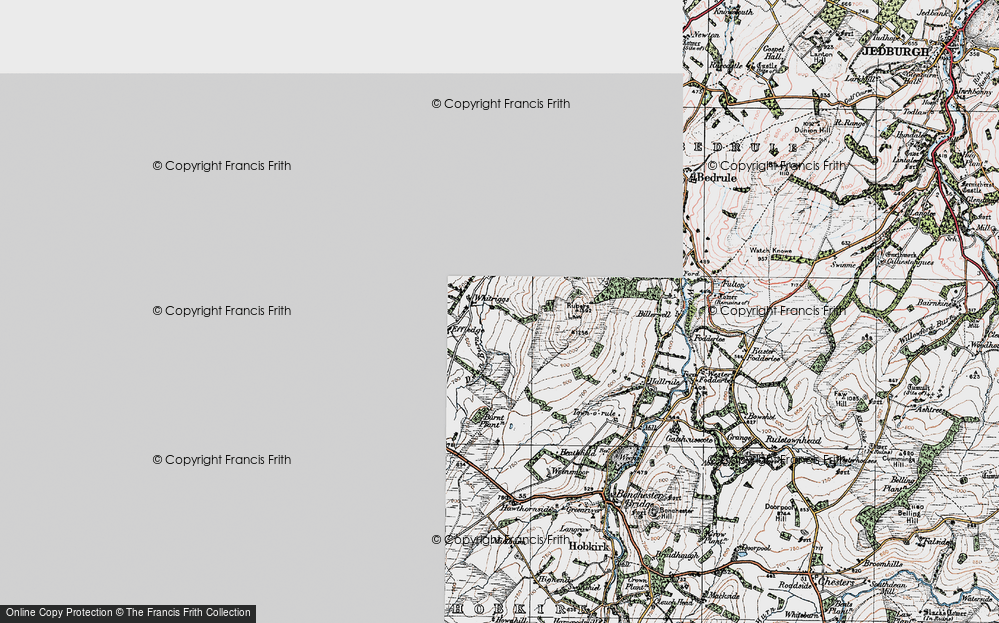Pick the Chesters place name
The image size is (999, 623).
point(836,582)
